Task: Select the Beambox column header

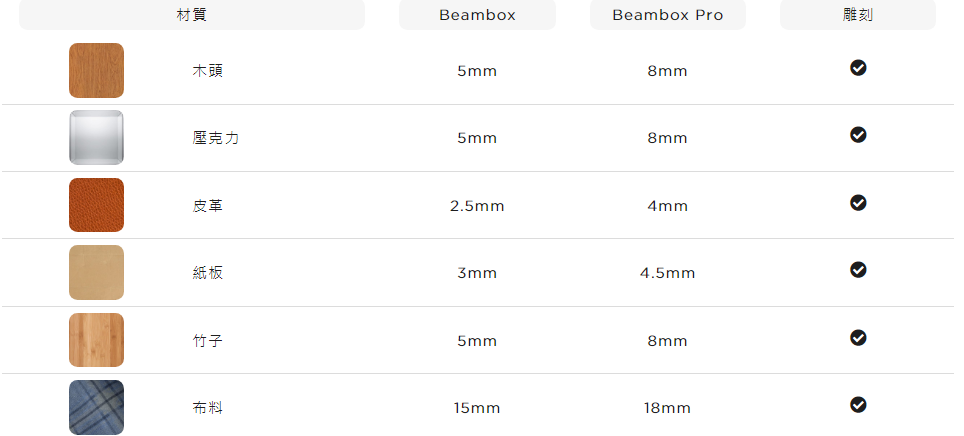Action: tap(477, 15)
